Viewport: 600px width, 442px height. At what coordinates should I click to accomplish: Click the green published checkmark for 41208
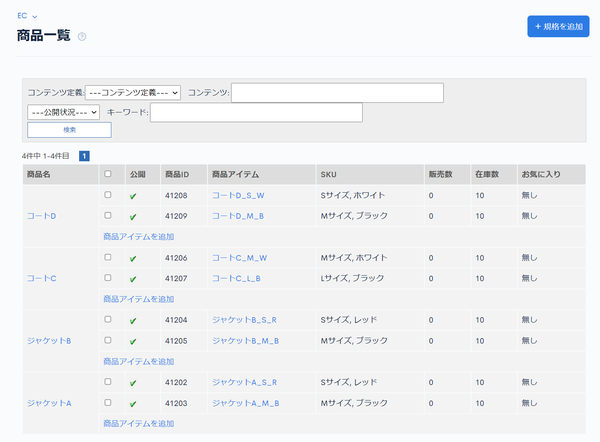tap(133, 196)
